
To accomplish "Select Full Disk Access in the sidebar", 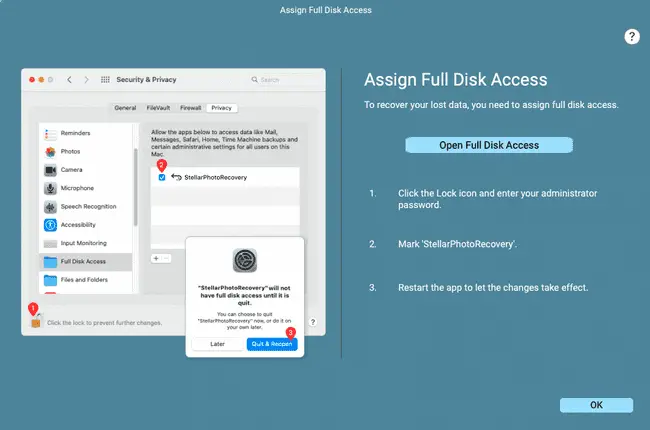I will click(86, 261).
